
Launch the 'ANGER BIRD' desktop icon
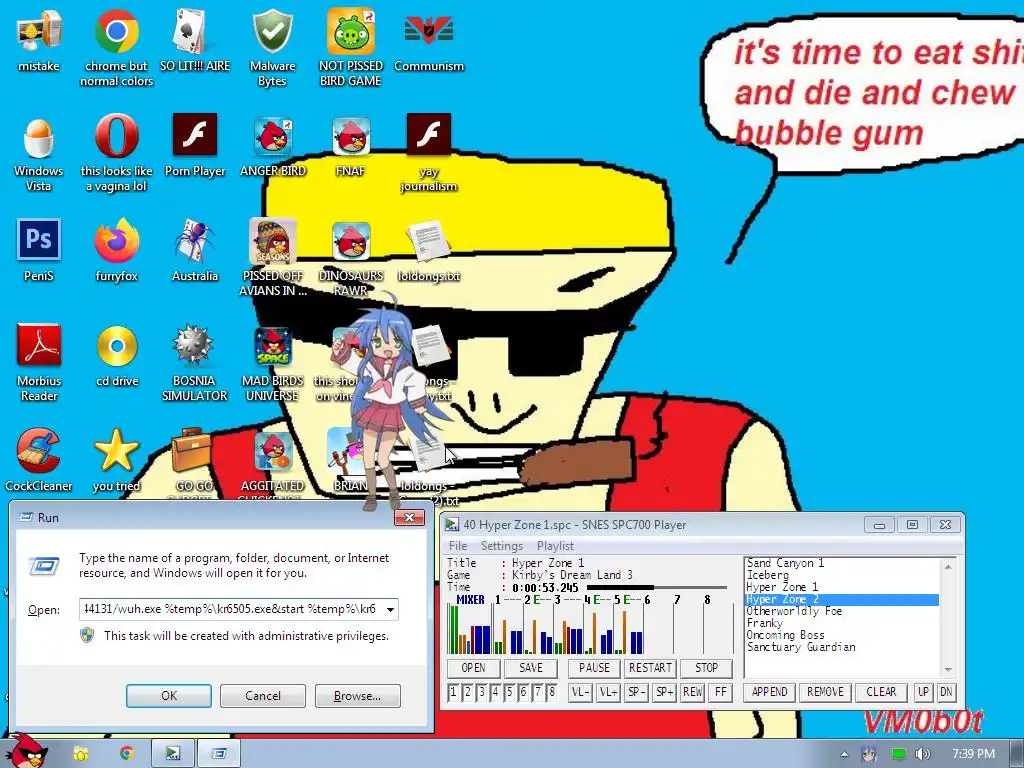pyautogui.click(x=272, y=136)
